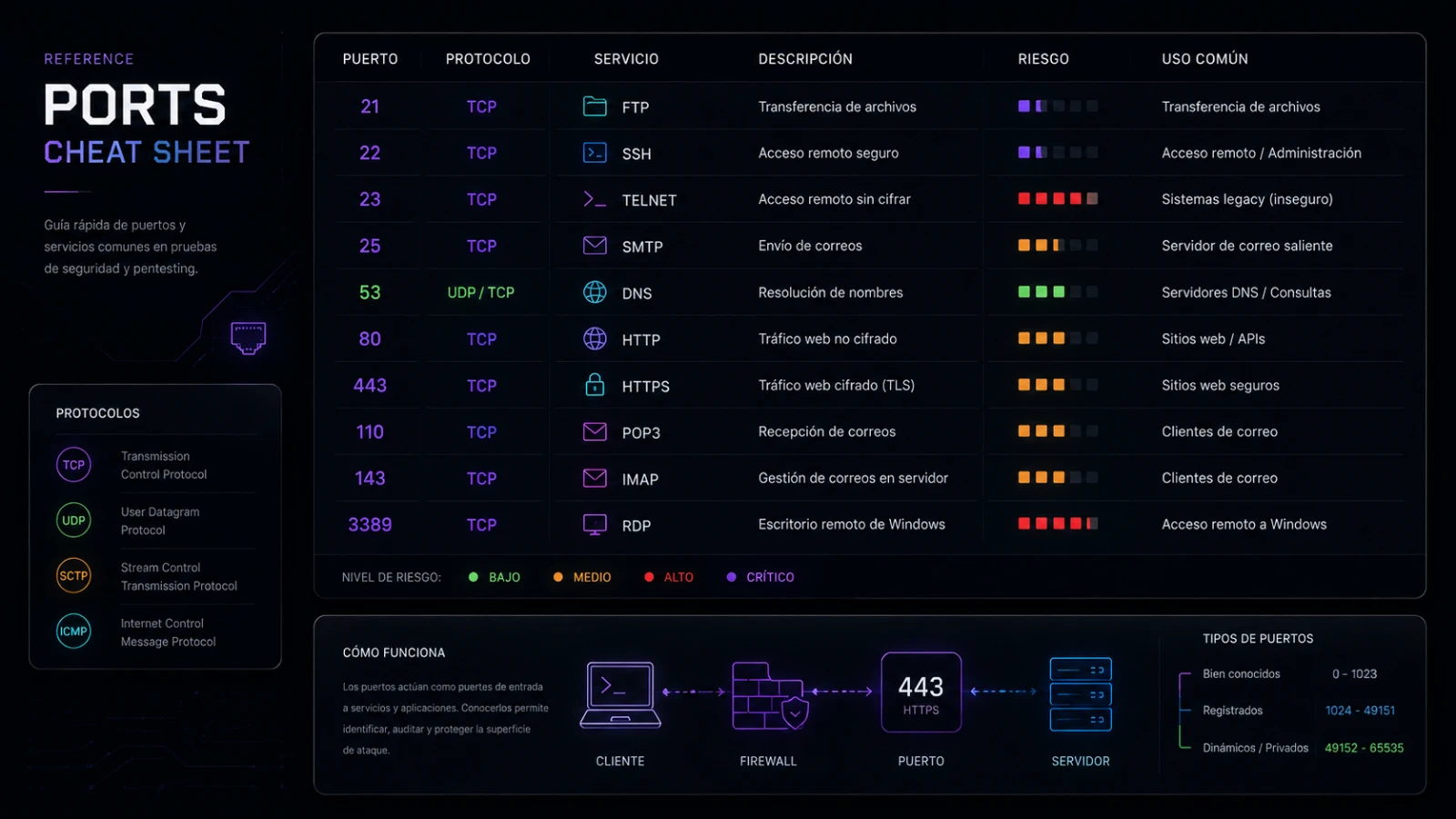The height and width of the screenshot is (819, 1456).
Task: Click the FIREWALL brick wall icon
Action: click(770, 696)
